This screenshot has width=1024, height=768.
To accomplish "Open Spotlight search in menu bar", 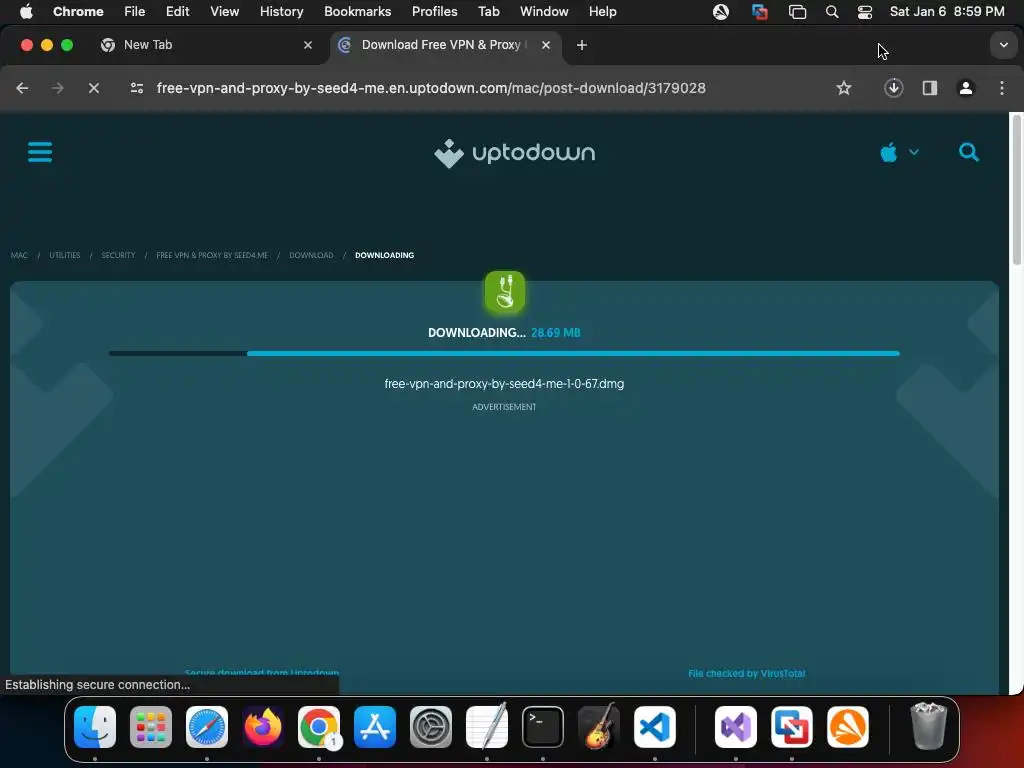I will tap(832, 12).
